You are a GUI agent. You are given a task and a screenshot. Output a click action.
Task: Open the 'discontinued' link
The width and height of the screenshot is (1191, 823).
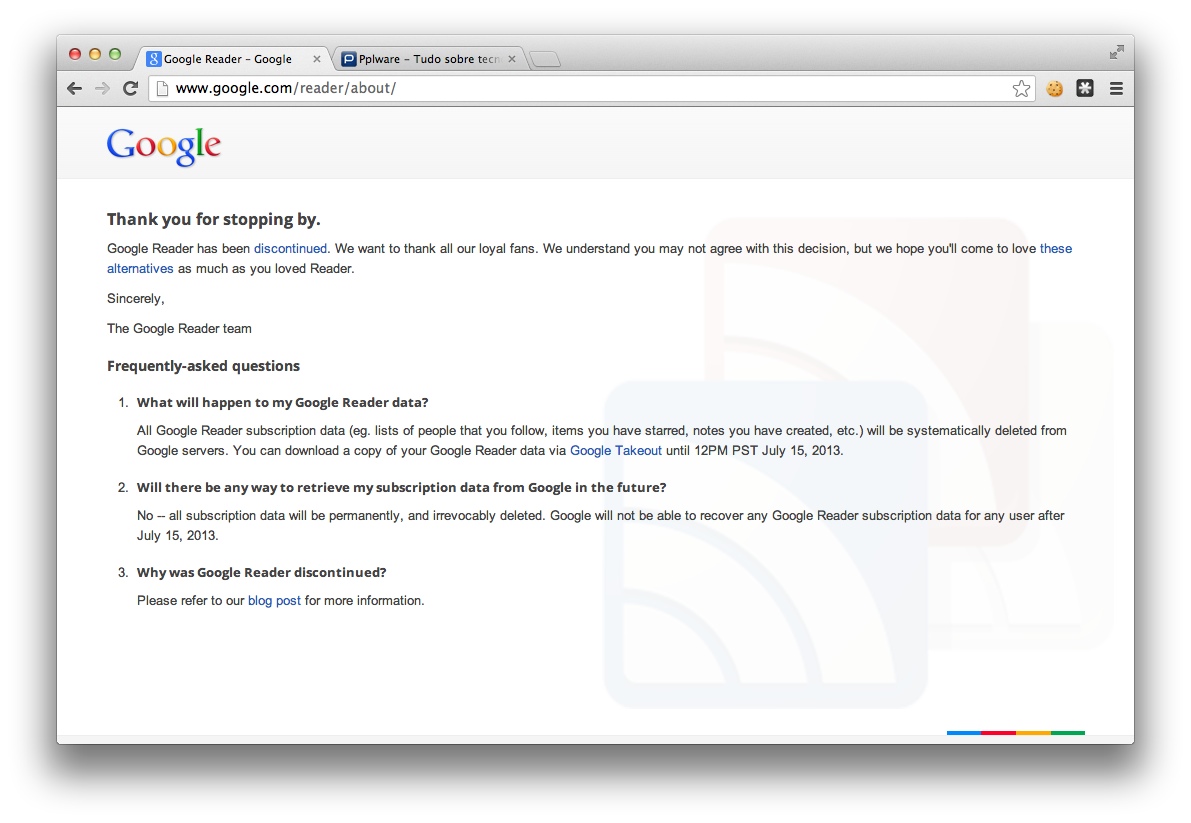290,248
